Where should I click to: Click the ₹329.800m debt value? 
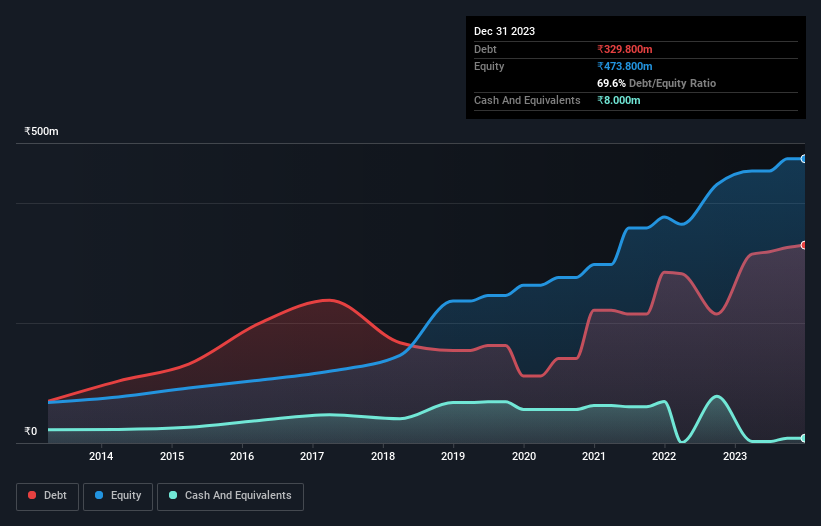pos(625,49)
